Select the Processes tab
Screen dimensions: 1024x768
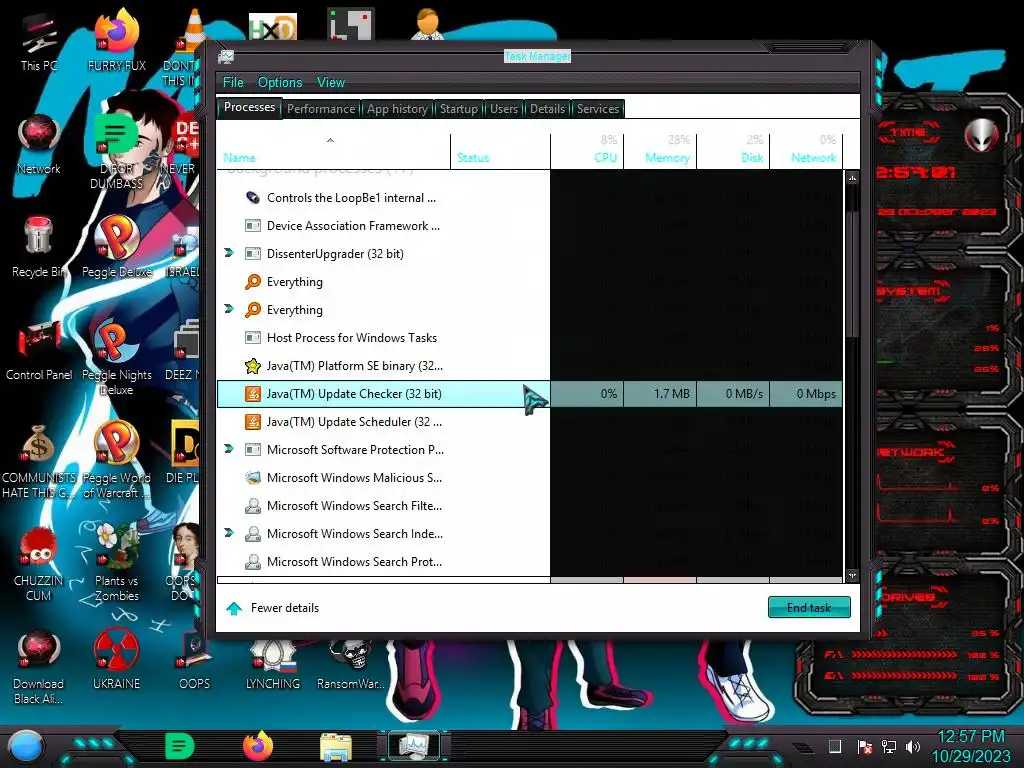(249, 107)
